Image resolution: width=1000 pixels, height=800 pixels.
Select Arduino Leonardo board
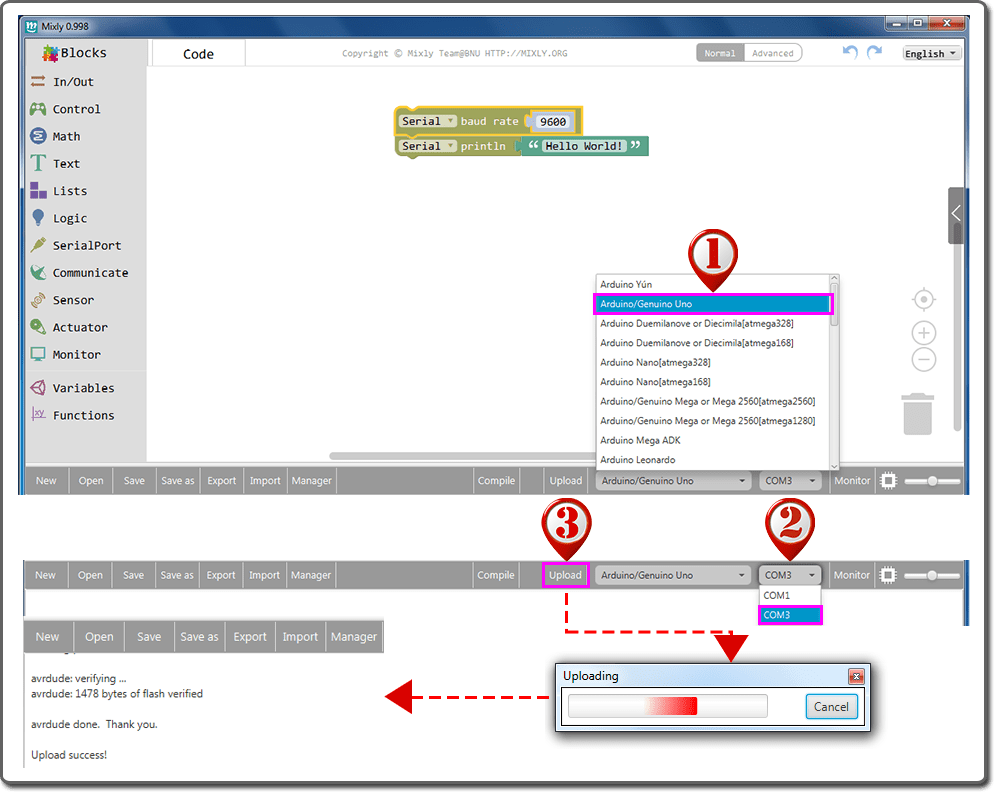point(713,460)
